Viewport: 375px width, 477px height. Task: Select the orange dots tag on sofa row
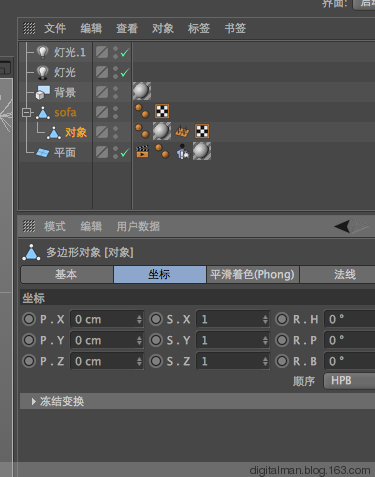[x=142, y=111]
